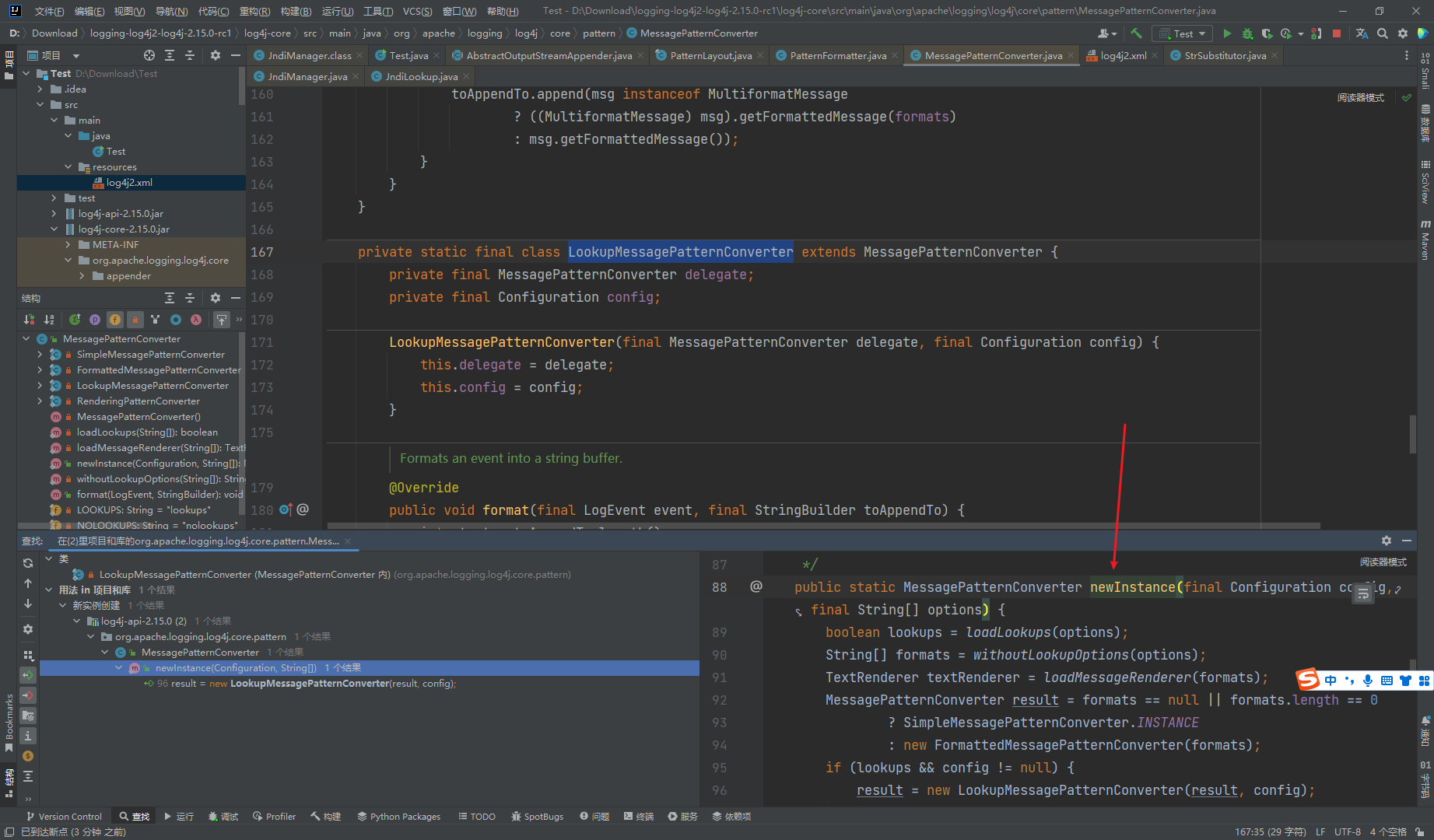The image size is (1434, 840).
Task: Open the SpotBugs tool window
Action: (537, 816)
